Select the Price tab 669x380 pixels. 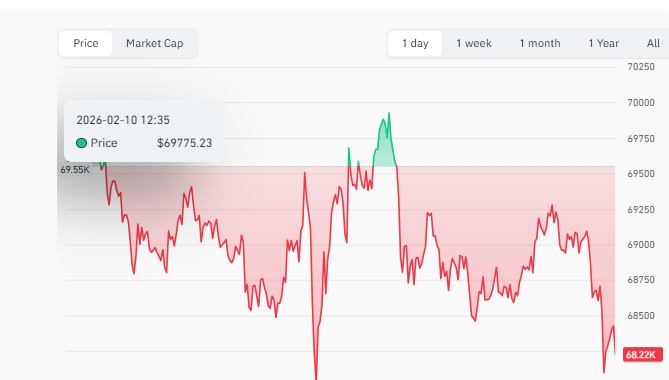click(x=85, y=43)
